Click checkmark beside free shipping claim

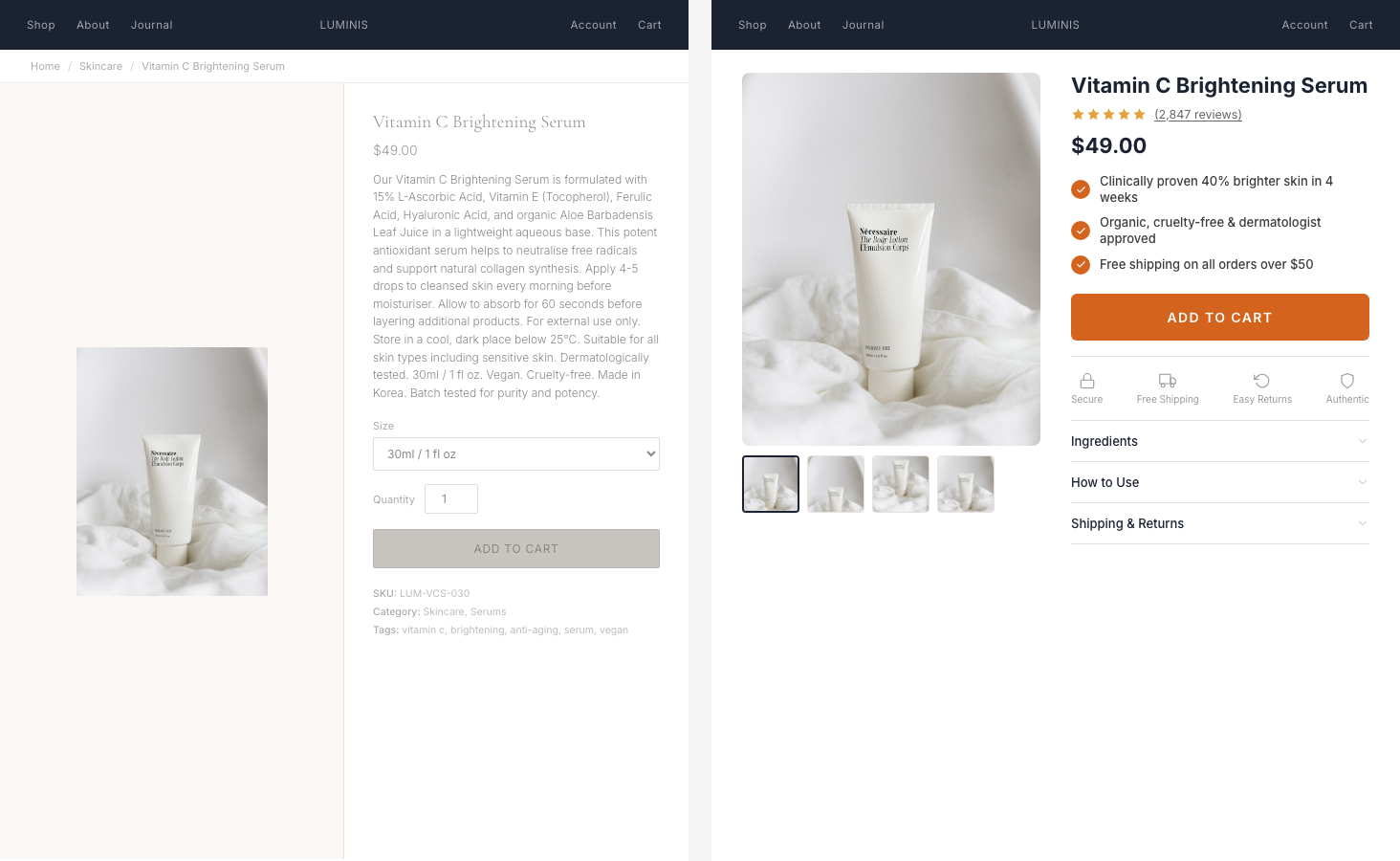[x=1081, y=265]
